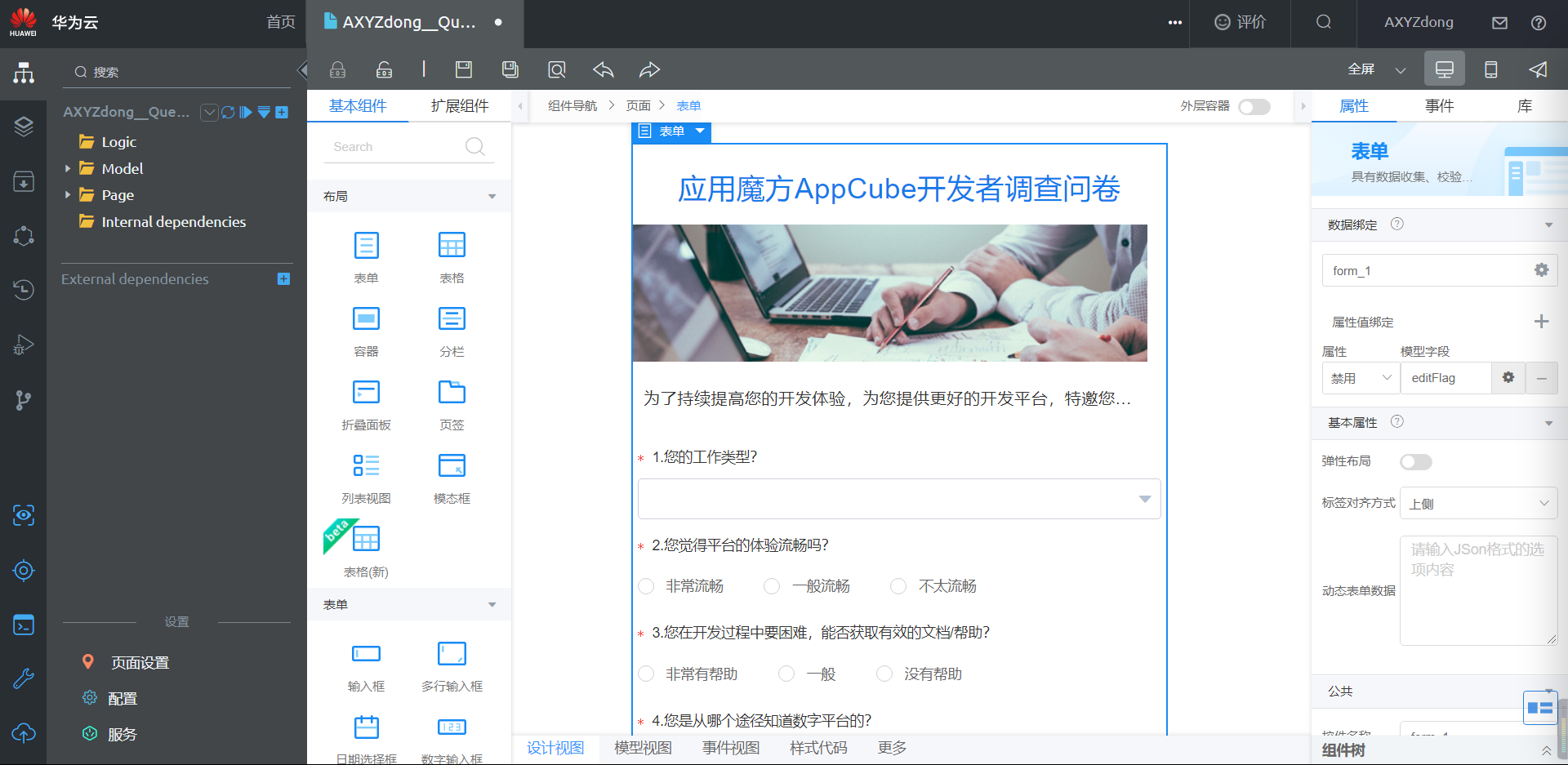Screen dimensions: 1568x765
Task: Select the 非常有帮助 radio option
Action: (x=646, y=674)
